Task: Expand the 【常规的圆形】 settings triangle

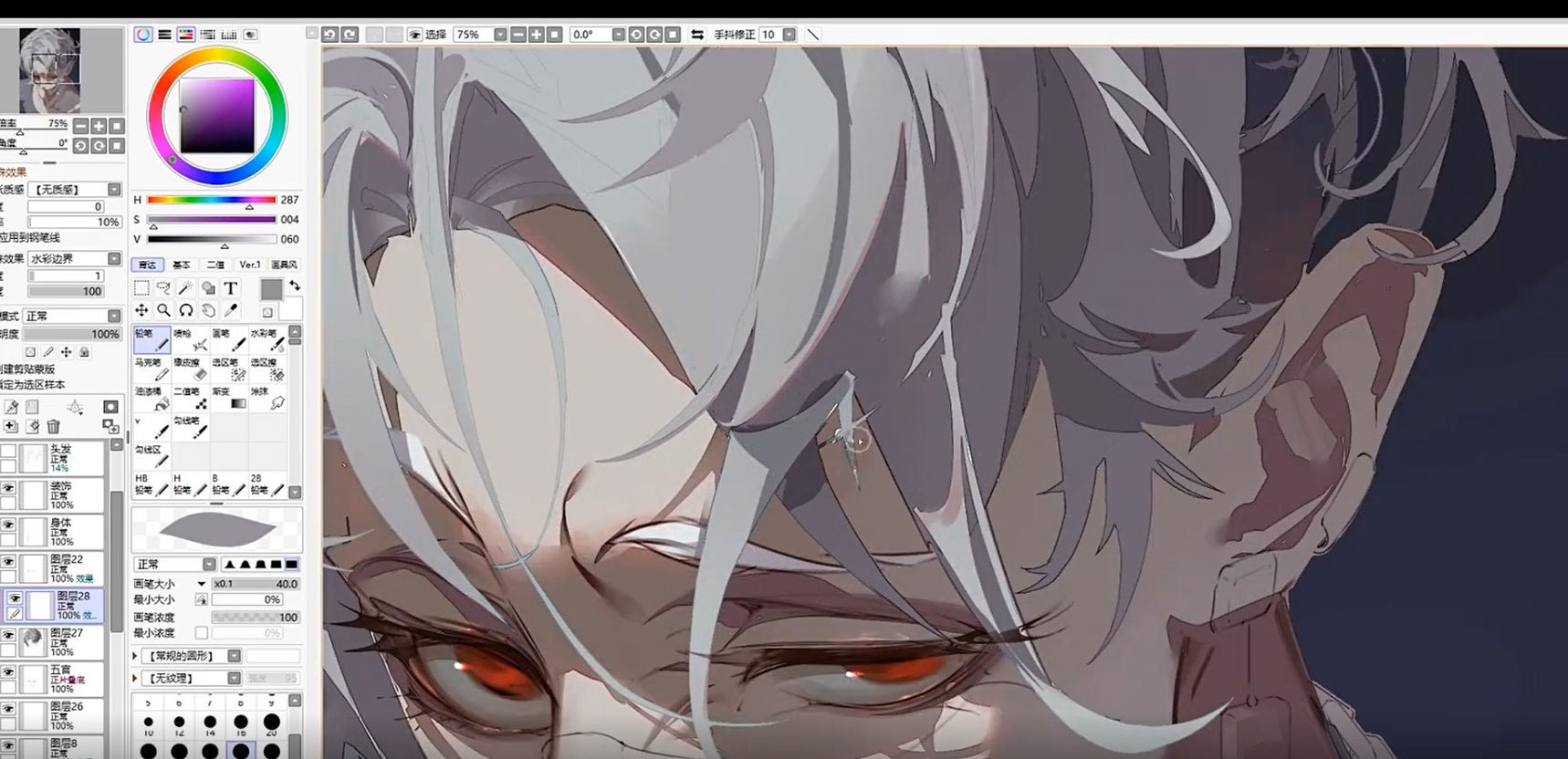Action: click(136, 656)
